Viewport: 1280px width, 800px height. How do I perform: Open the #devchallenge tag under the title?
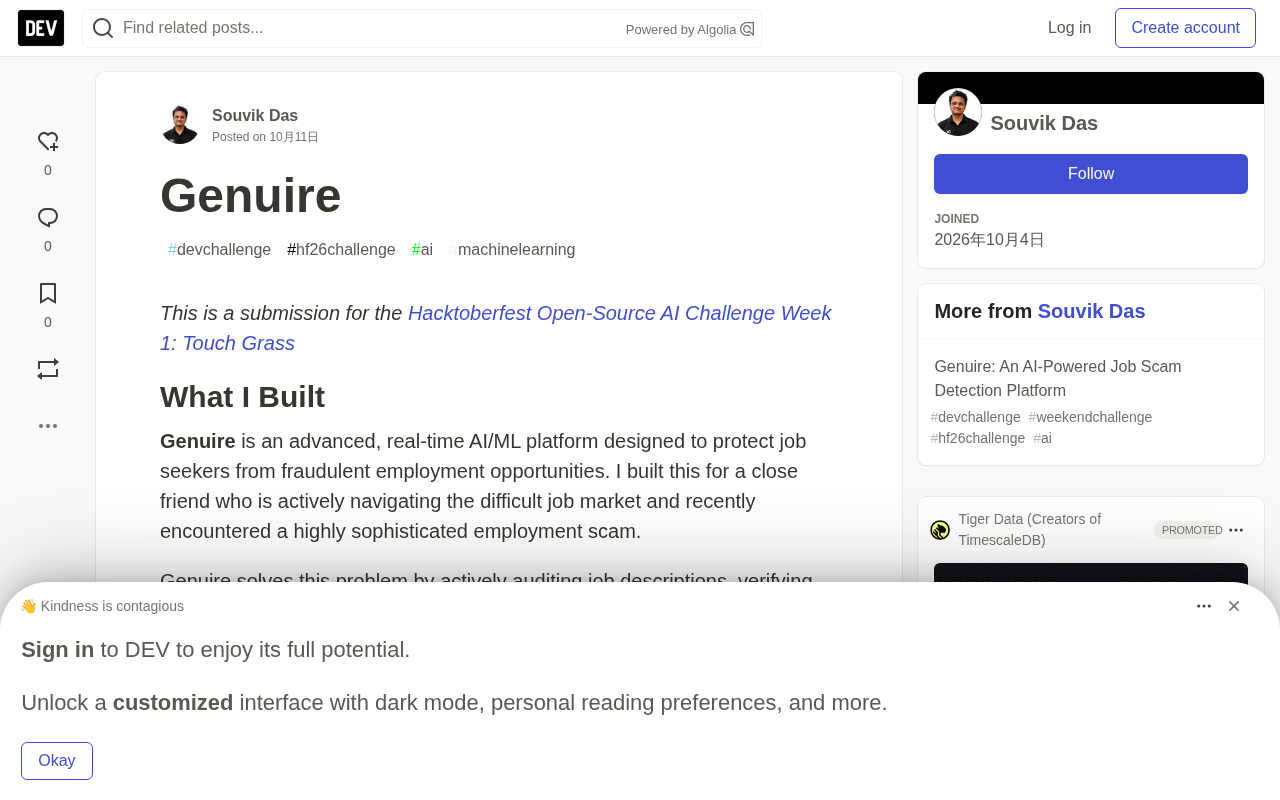[219, 250]
